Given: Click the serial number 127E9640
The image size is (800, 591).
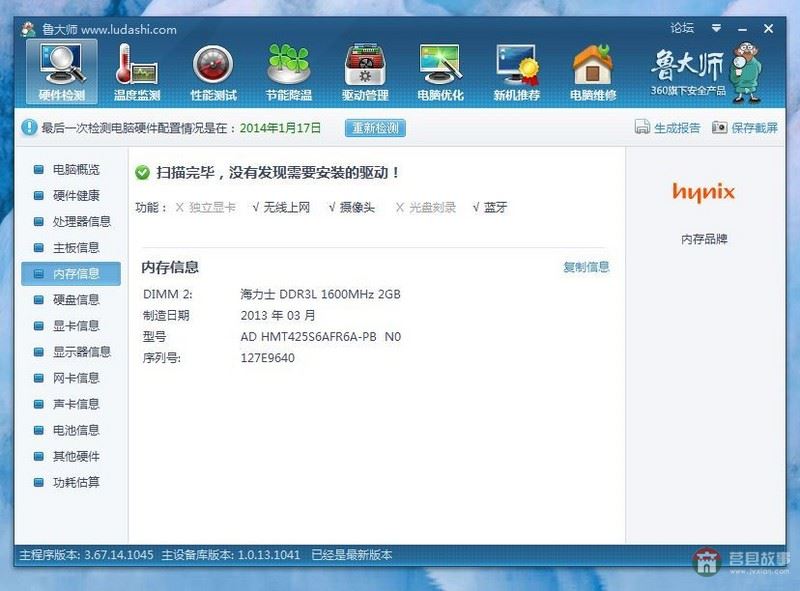Looking at the screenshot, I should [267, 358].
